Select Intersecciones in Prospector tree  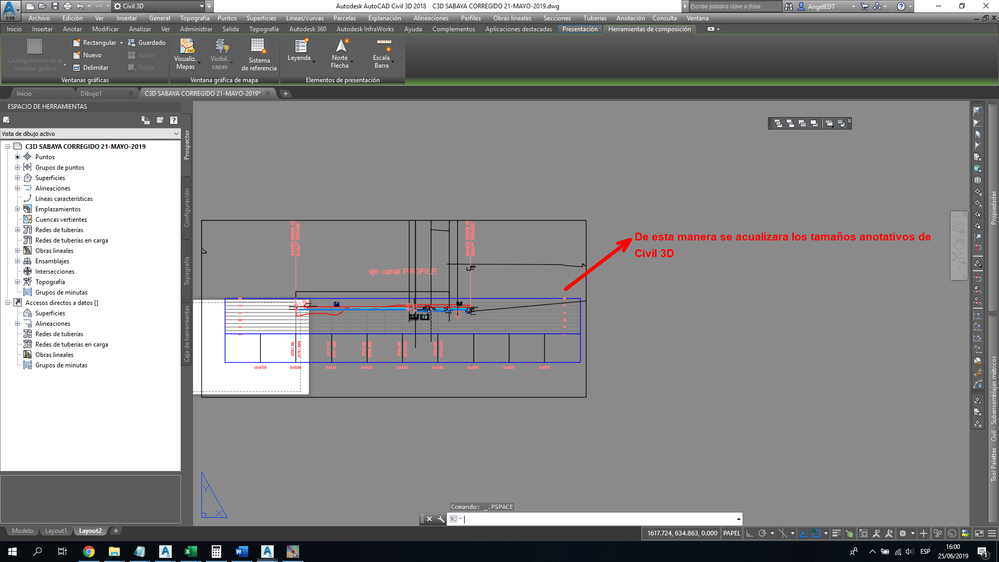(x=55, y=271)
